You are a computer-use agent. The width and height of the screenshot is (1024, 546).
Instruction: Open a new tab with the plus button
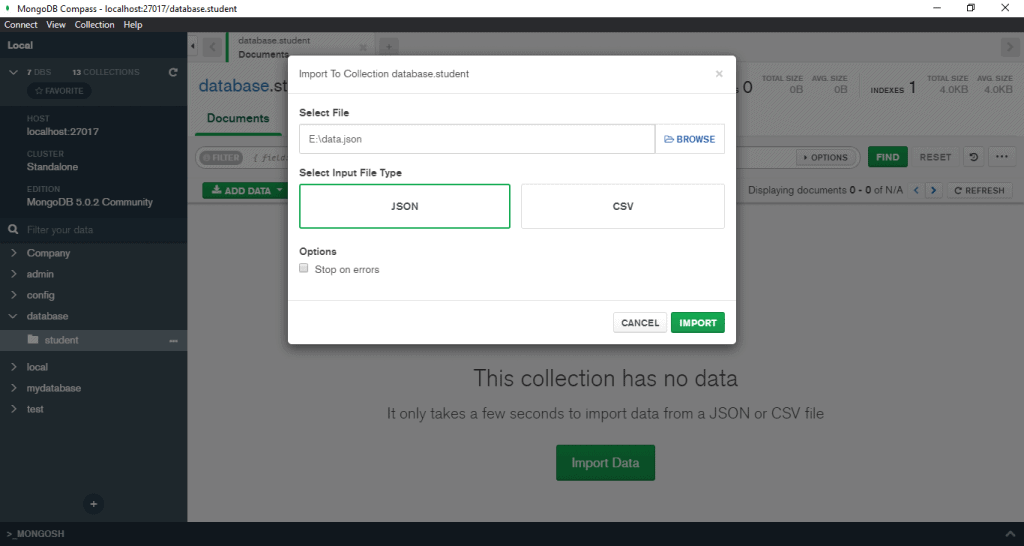click(389, 47)
